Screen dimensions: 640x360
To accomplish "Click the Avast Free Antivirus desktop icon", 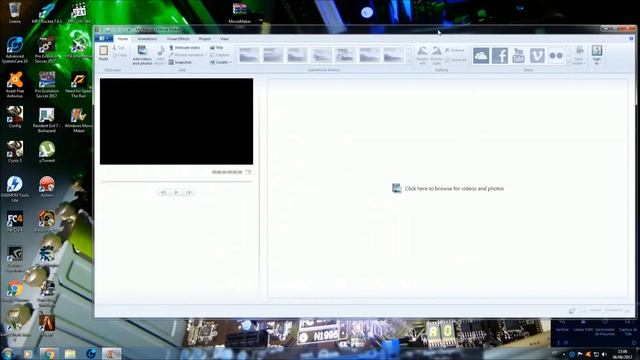I will pyautogui.click(x=15, y=84).
